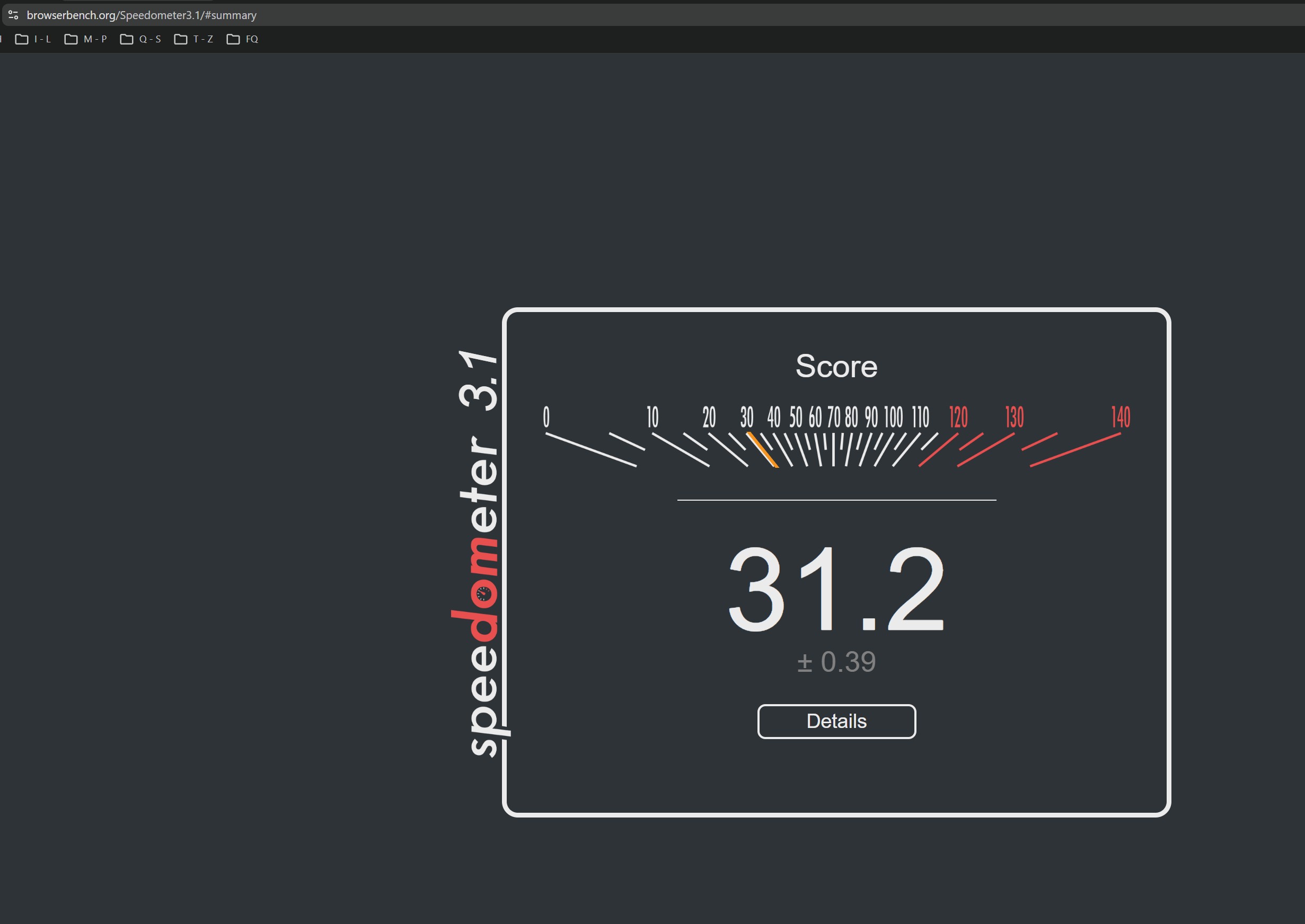Viewport: 1305px width, 924px height.
Task: Click the site information icon in address bar
Action: pos(13,15)
